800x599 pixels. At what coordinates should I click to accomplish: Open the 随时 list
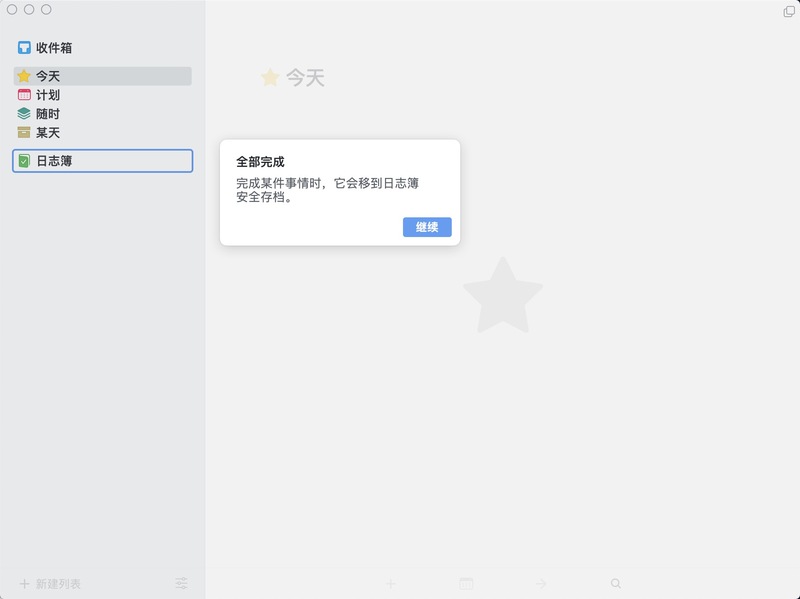(x=50, y=114)
